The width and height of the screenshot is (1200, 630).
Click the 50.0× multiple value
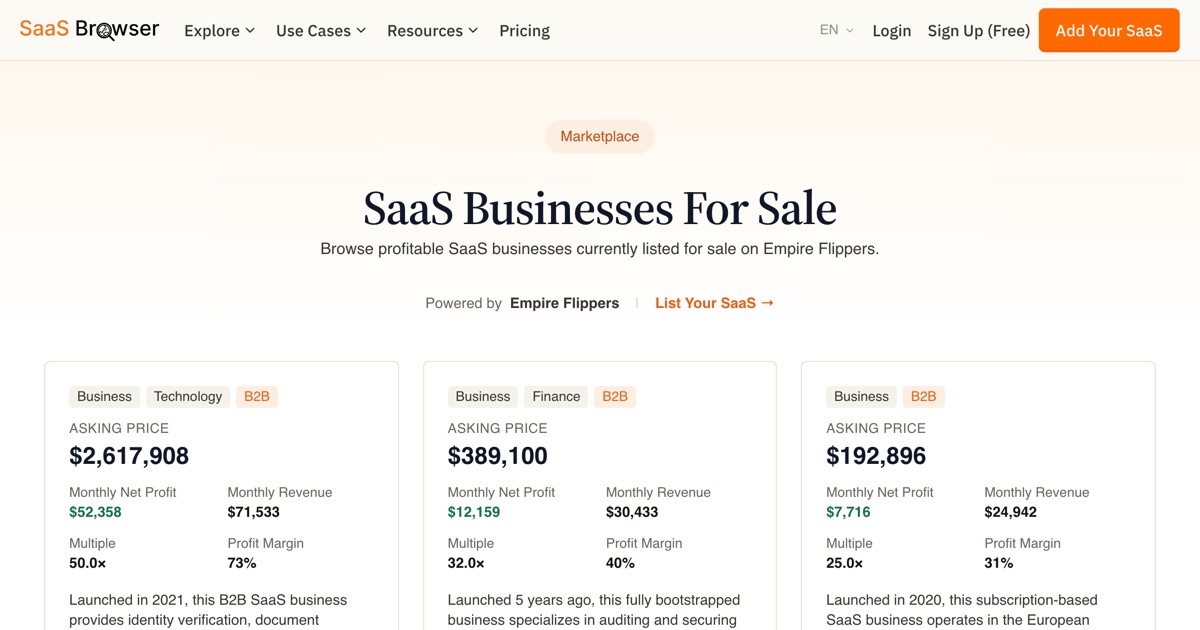coord(88,563)
